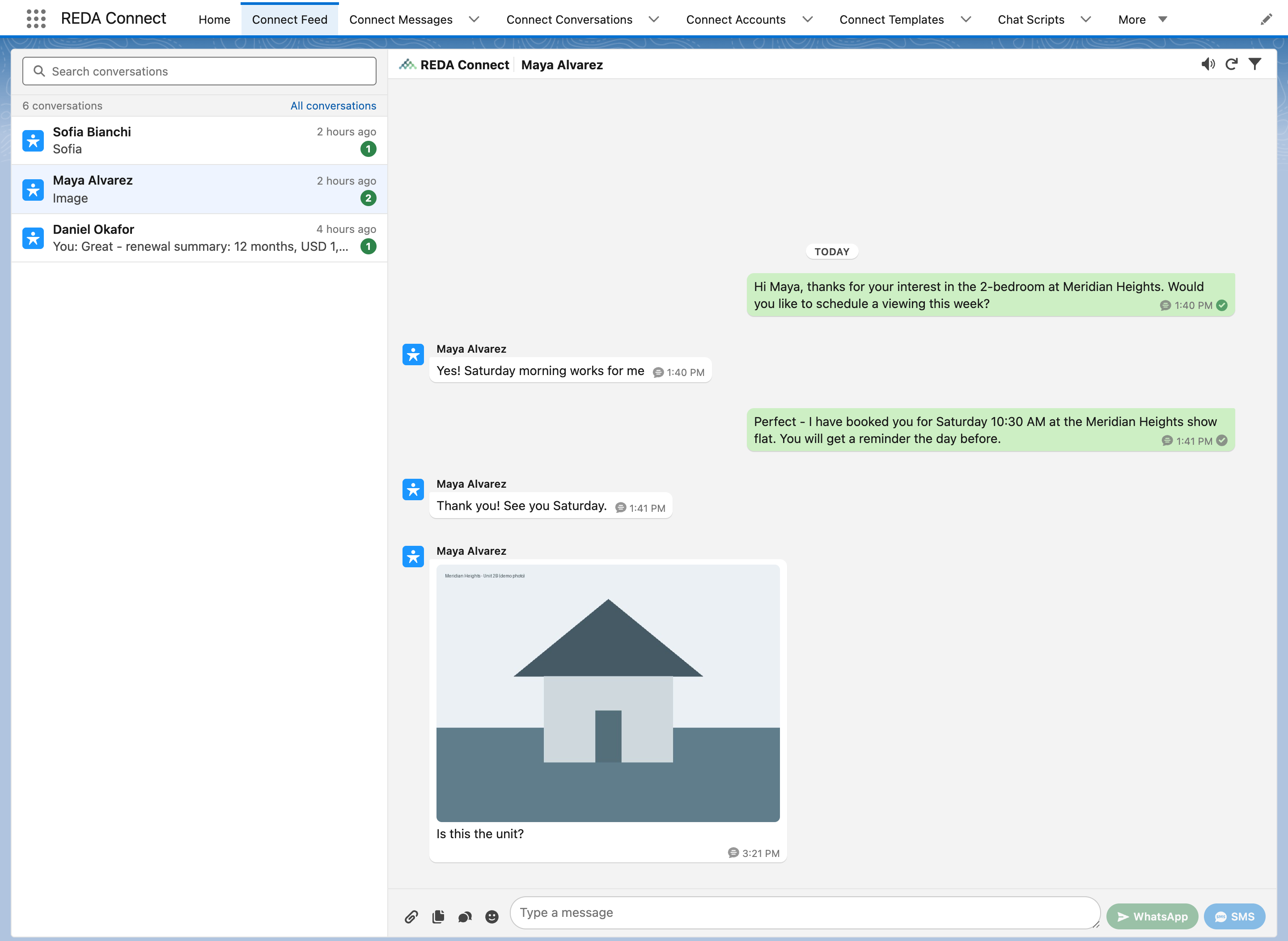Send message via SMS button
This screenshot has height=941, width=1288.
[x=1234, y=916]
